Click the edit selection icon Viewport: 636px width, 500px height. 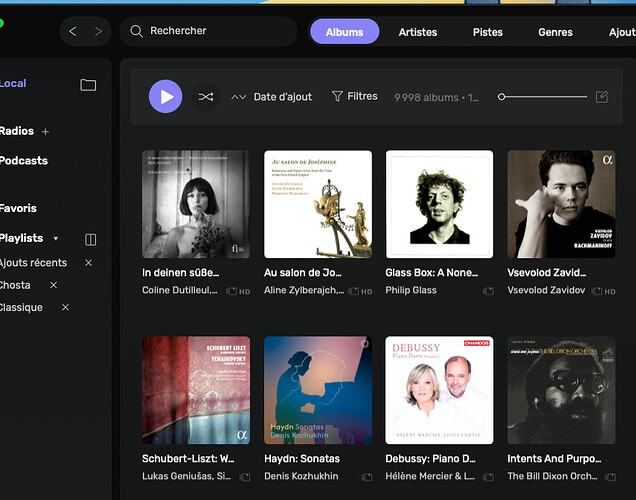tap(602, 97)
